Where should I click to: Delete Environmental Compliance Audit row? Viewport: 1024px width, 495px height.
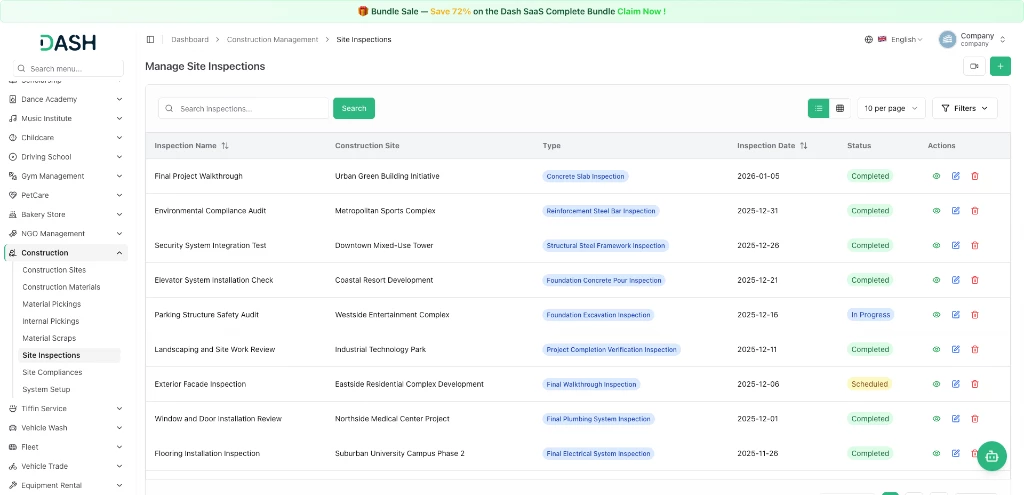(x=975, y=211)
